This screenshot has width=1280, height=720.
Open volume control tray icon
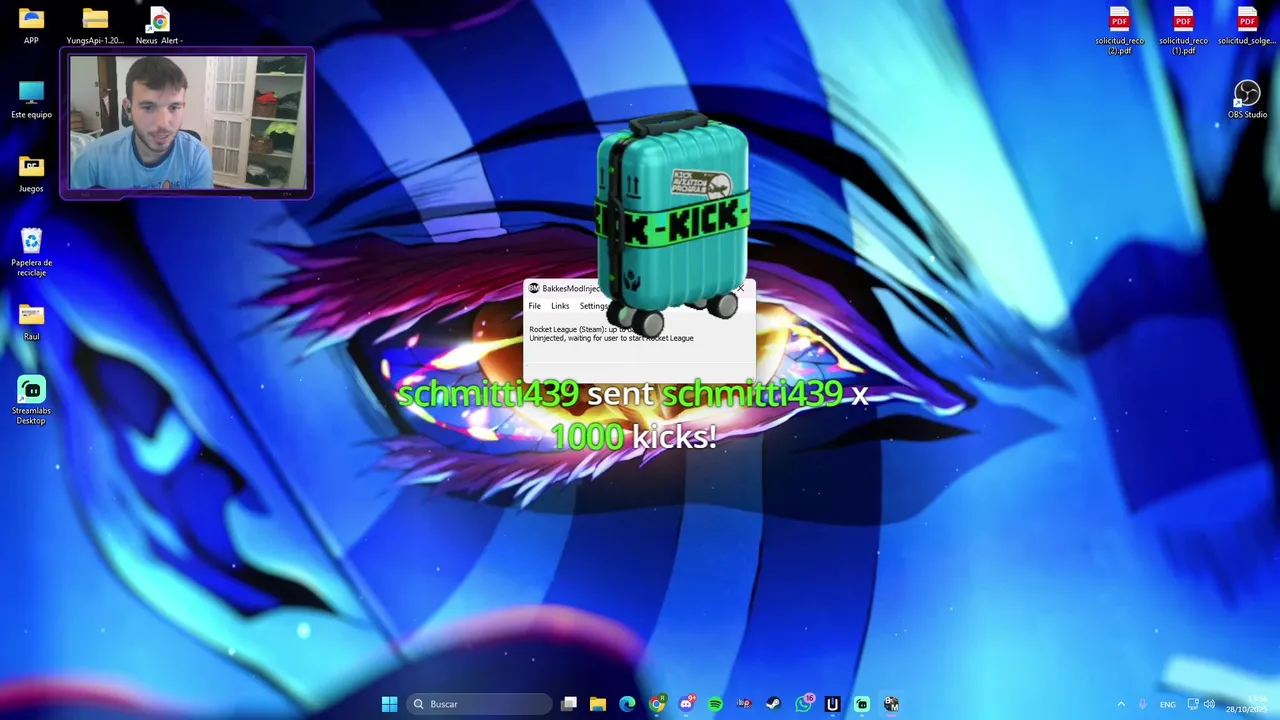[1210, 704]
